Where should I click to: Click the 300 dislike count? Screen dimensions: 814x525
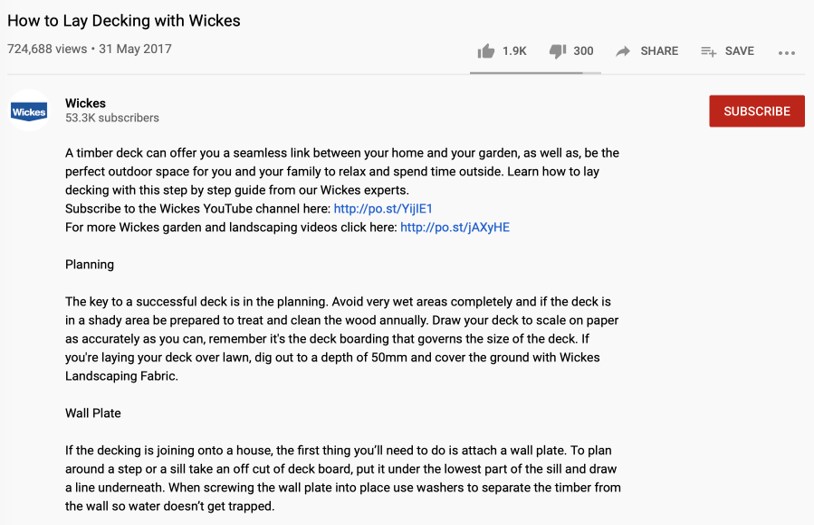583,51
